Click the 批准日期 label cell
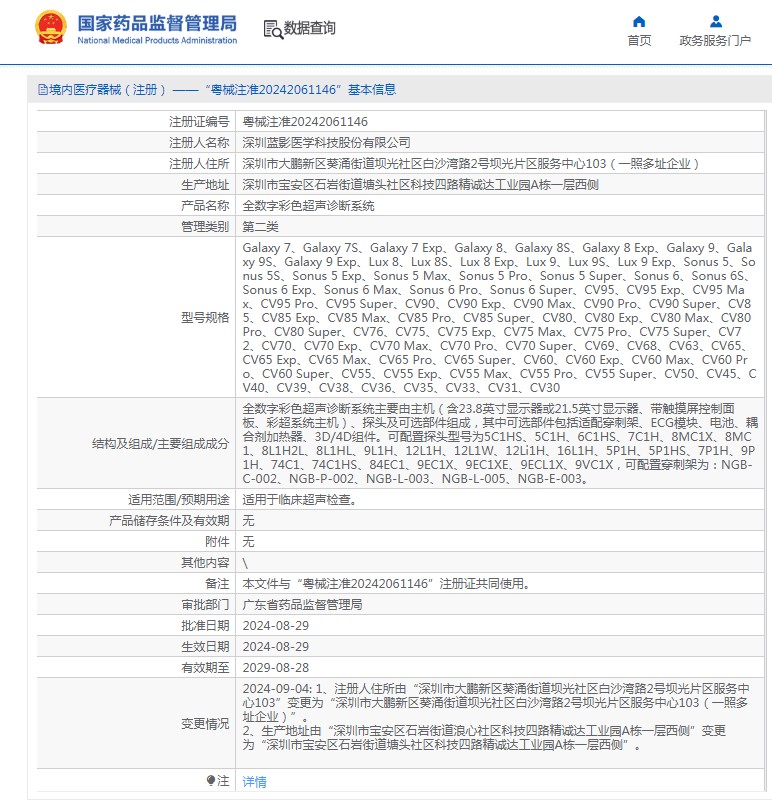 coord(136,625)
